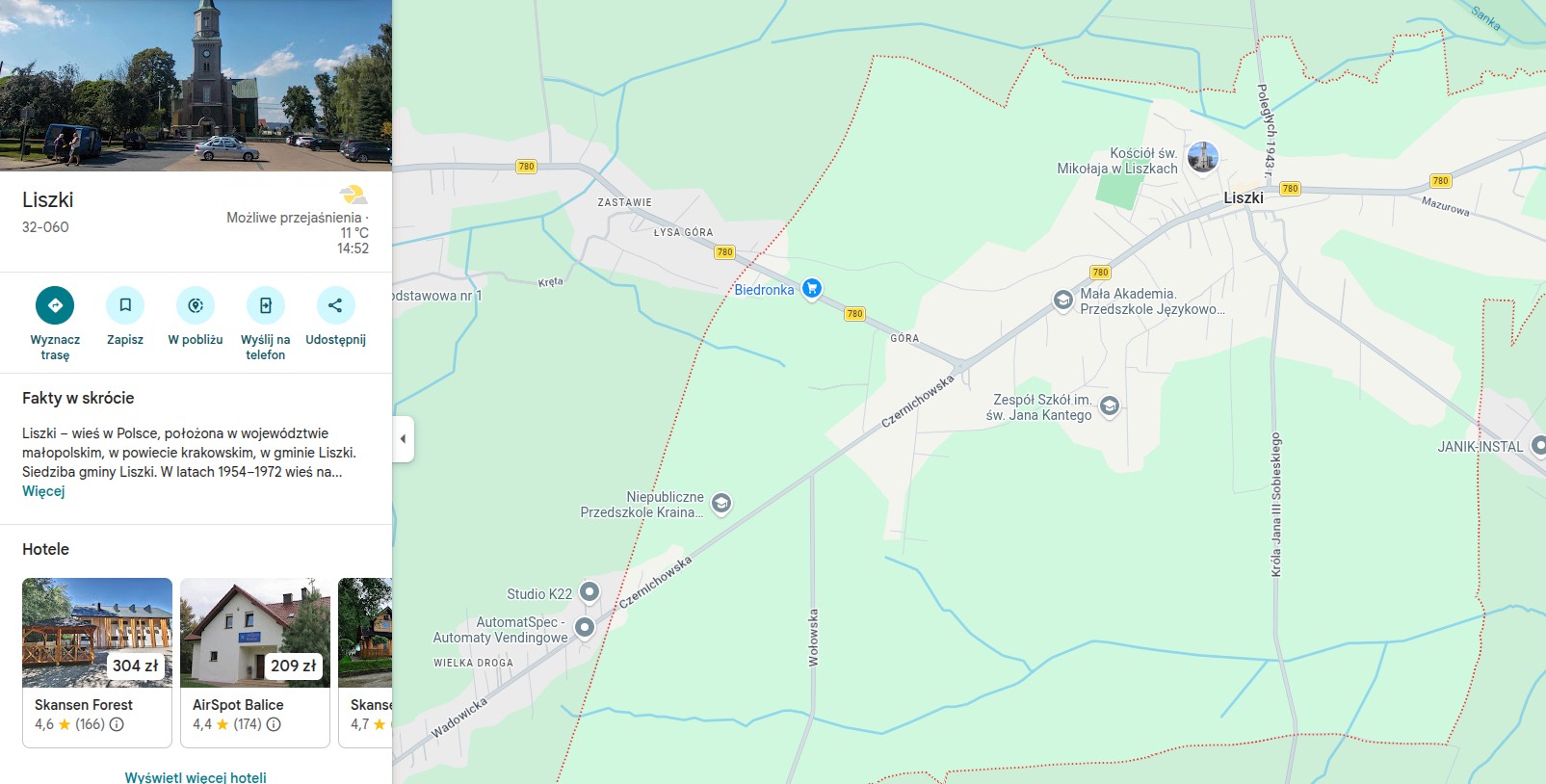Image resolution: width=1546 pixels, height=784 pixels.
Task: Click the info icon next to Skansen Forest reviews
Action: (x=117, y=724)
